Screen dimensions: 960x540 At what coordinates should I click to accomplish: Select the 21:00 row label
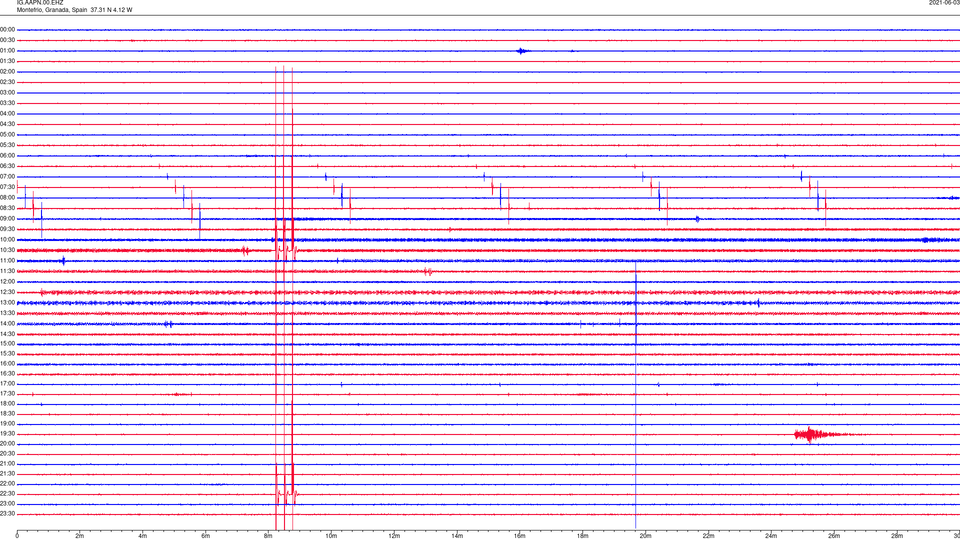(7, 463)
